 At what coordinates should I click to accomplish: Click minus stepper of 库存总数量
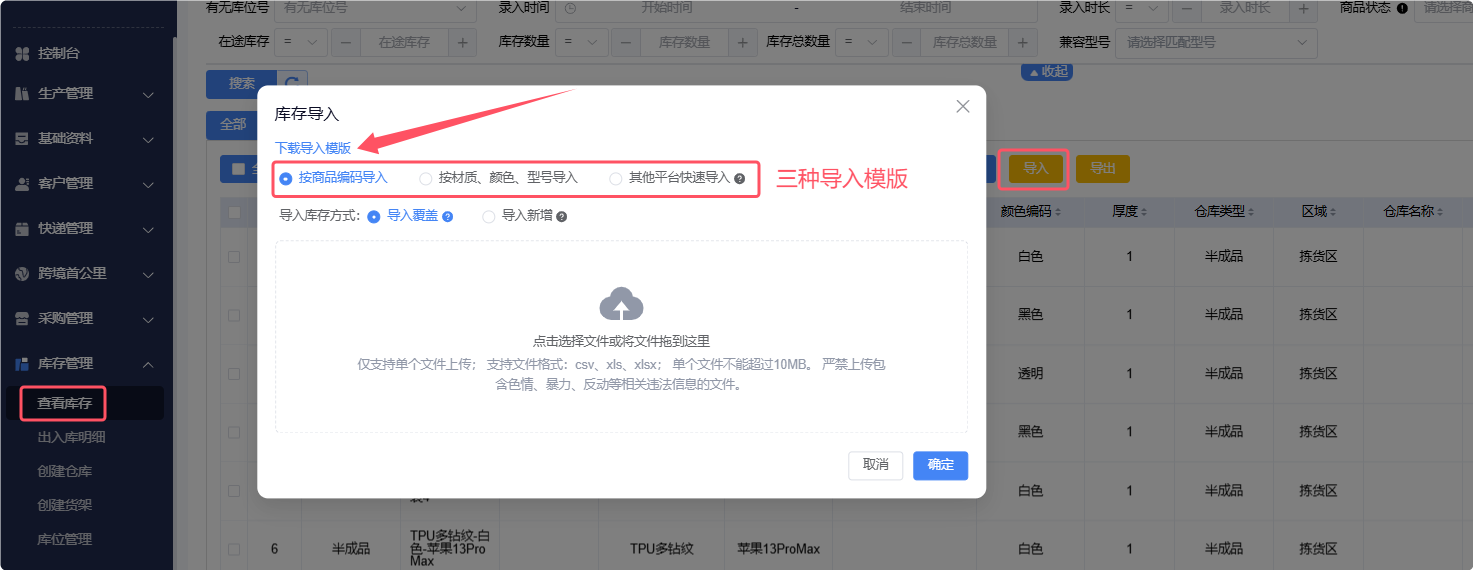pos(906,43)
